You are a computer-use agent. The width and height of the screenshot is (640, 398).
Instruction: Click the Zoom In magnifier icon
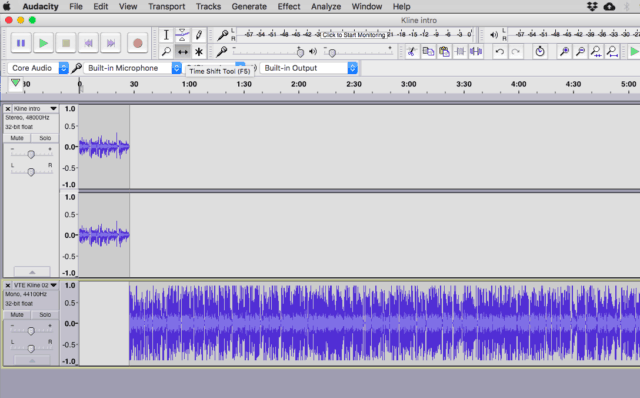coord(564,52)
